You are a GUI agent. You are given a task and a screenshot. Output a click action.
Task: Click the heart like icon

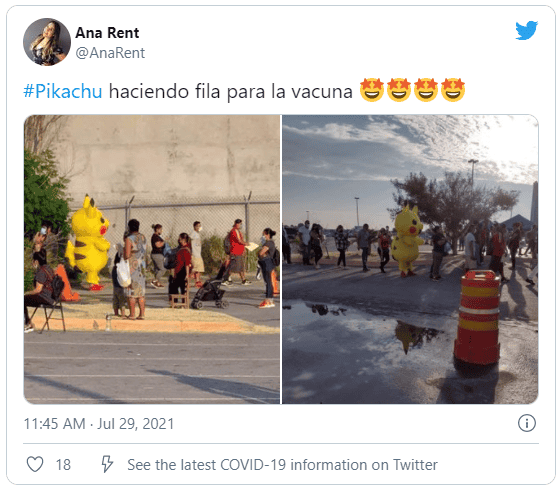click(35, 464)
